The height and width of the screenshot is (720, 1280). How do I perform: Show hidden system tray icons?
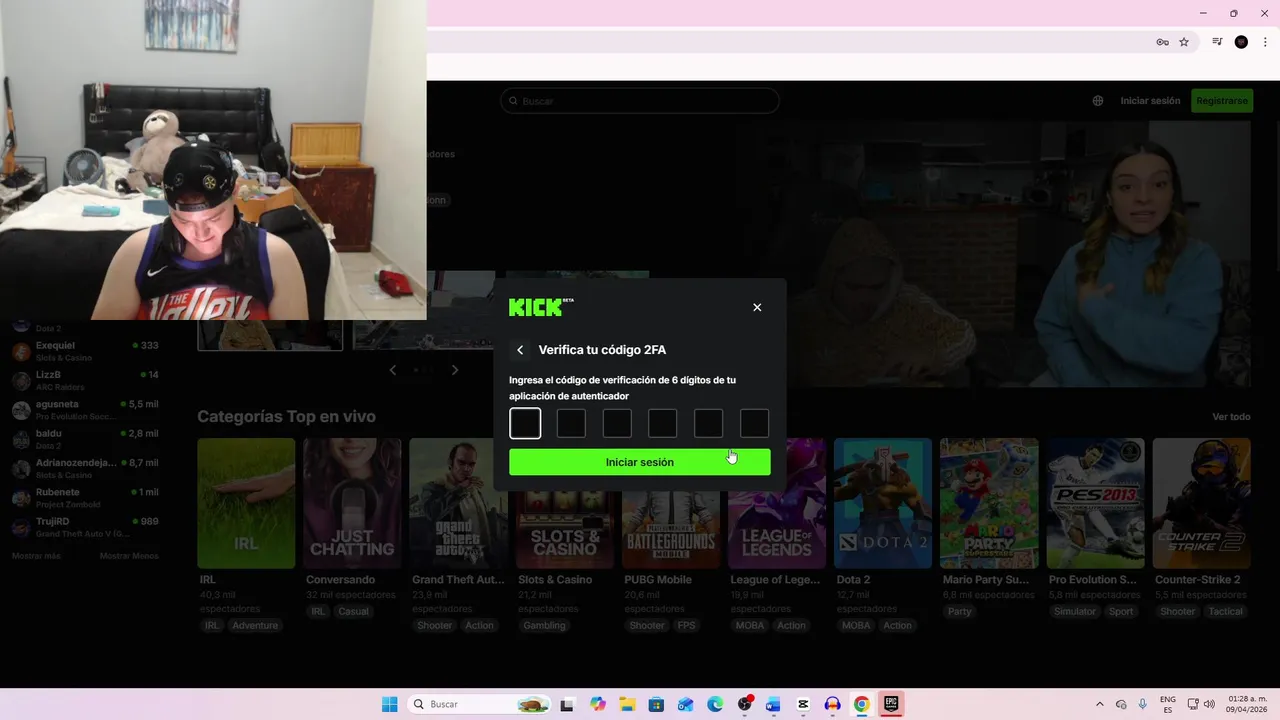click(x=1100, y=704)
